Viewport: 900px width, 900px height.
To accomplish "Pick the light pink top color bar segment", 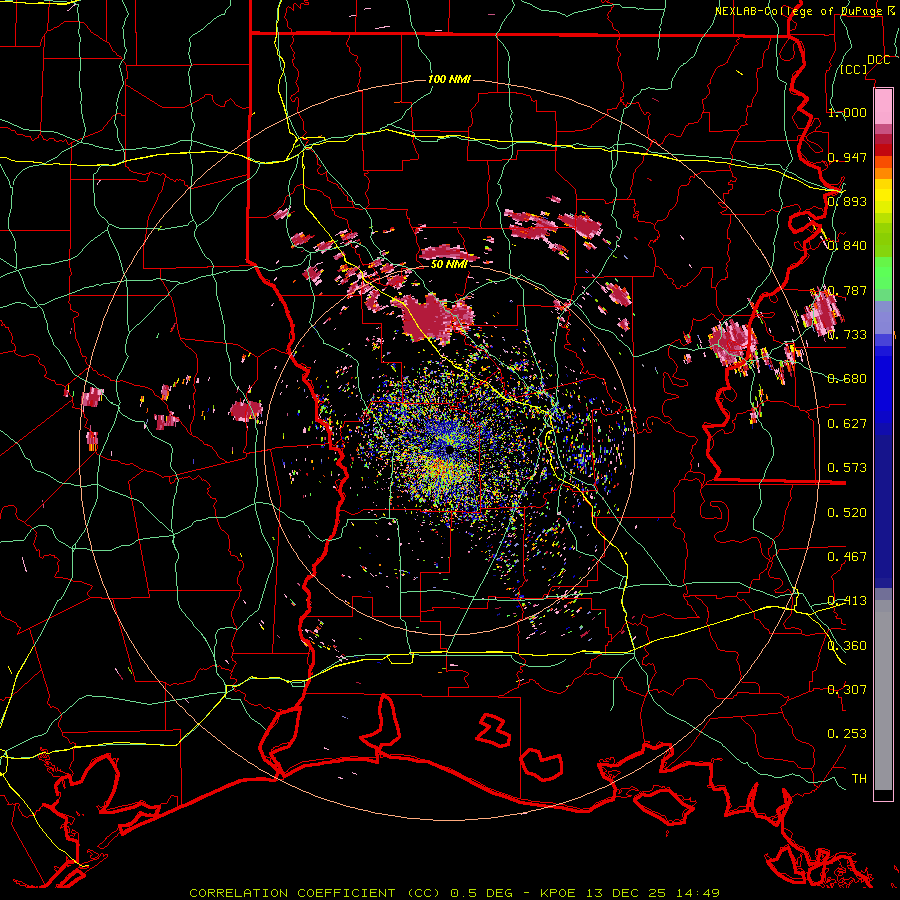I will coord(883,107).
